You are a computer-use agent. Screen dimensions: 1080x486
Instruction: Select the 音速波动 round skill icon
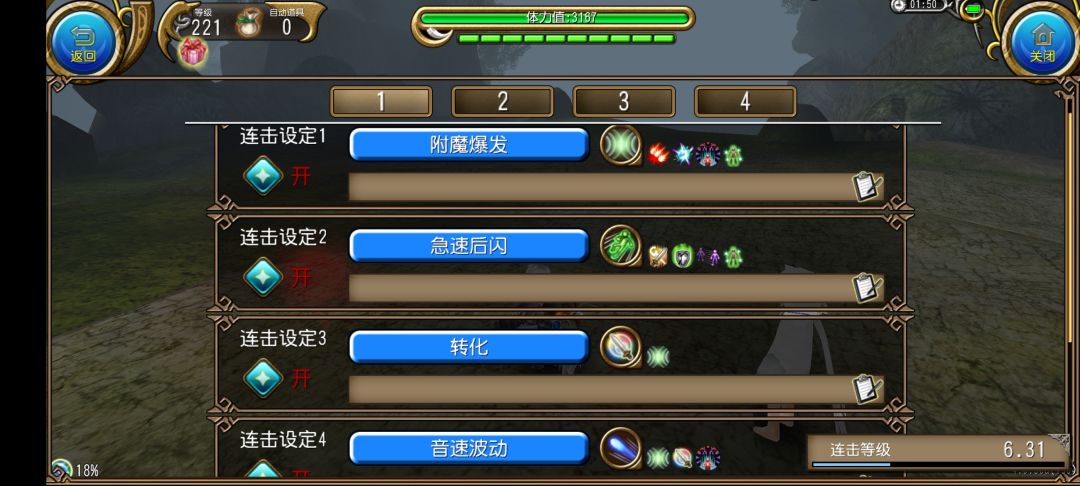(621, 447)
